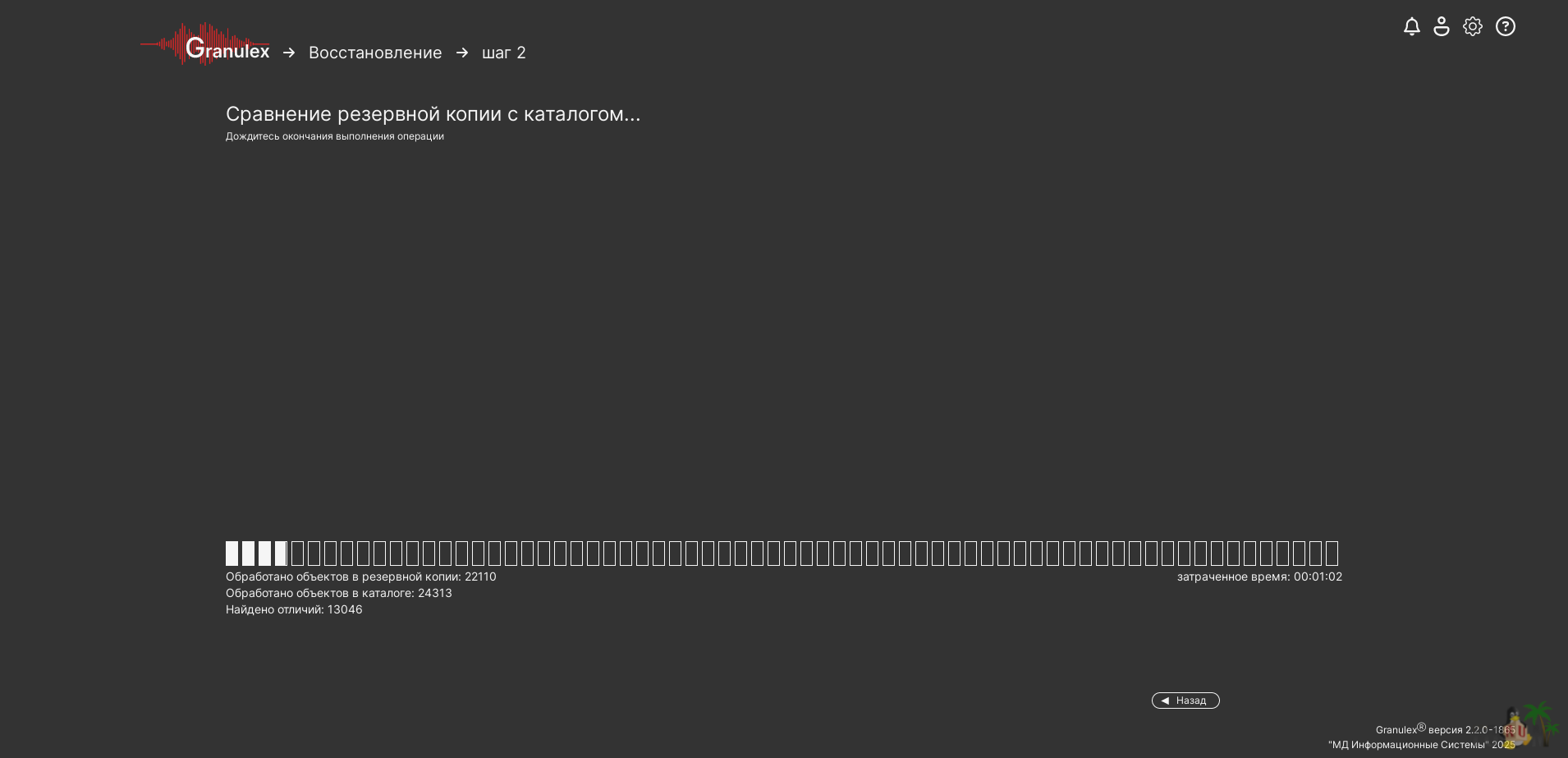The image size is (1568, 758).
Task: Click the Granulex logo
Action: (205, 46)
